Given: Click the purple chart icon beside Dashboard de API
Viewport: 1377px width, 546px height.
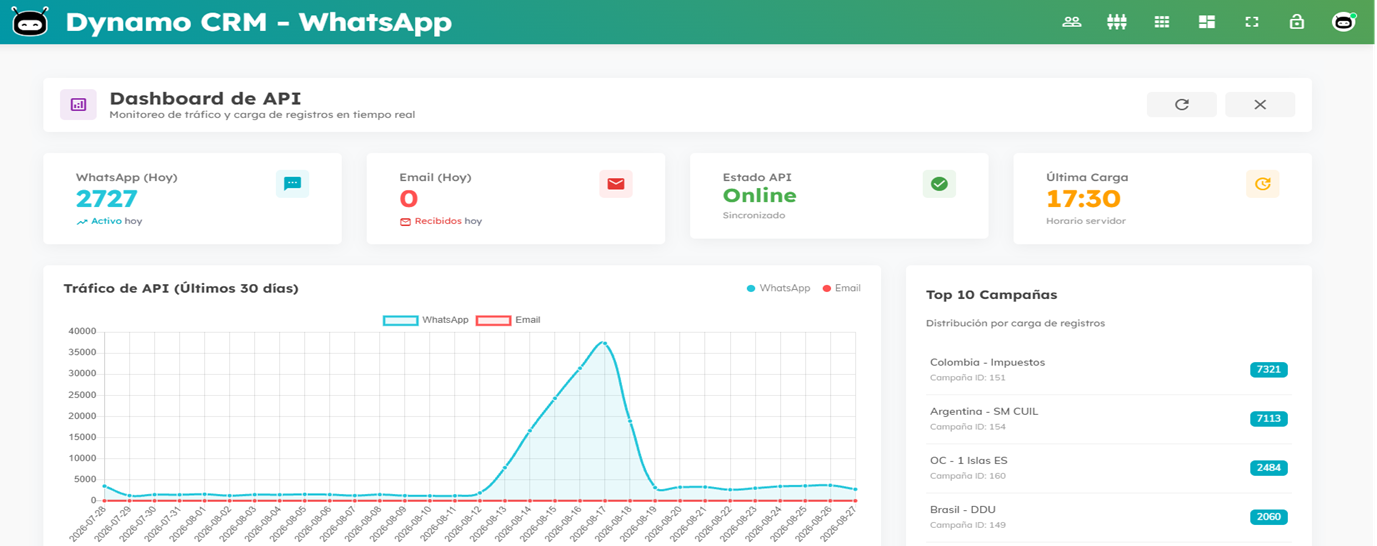Looking at the screenshot, I should click(78, 104).
